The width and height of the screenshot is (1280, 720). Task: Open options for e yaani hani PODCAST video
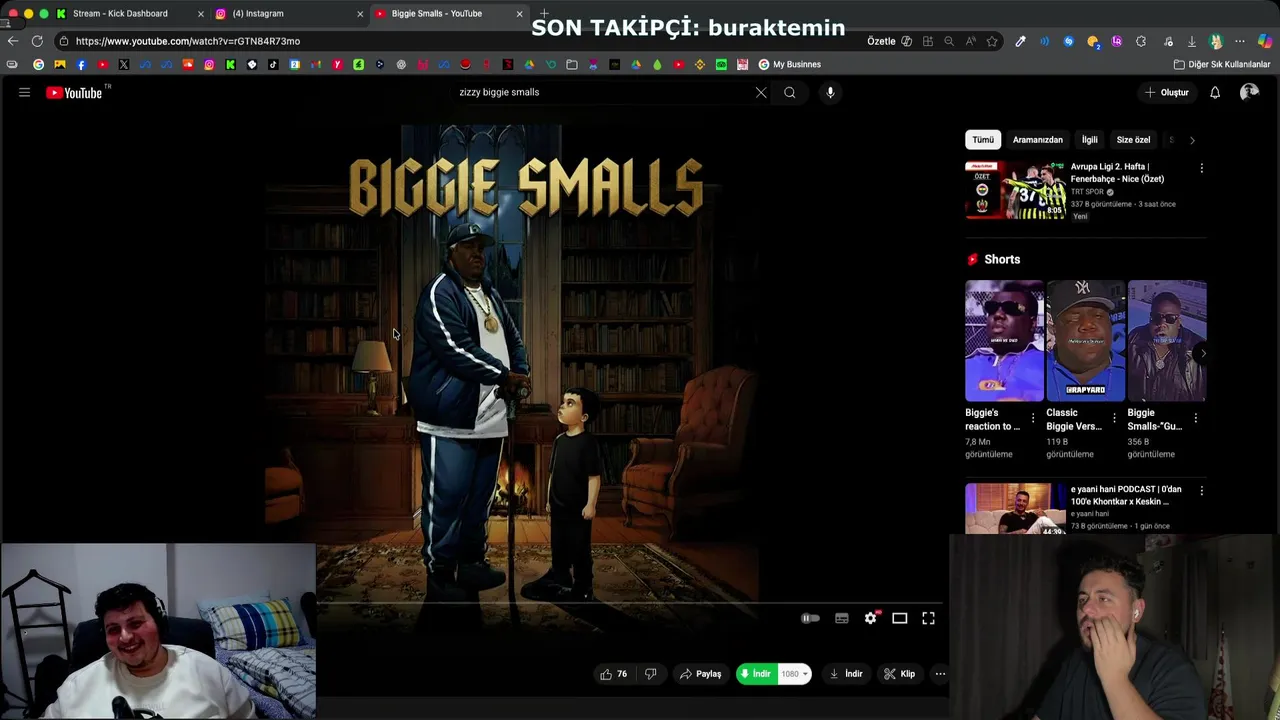pos(1202,491)
